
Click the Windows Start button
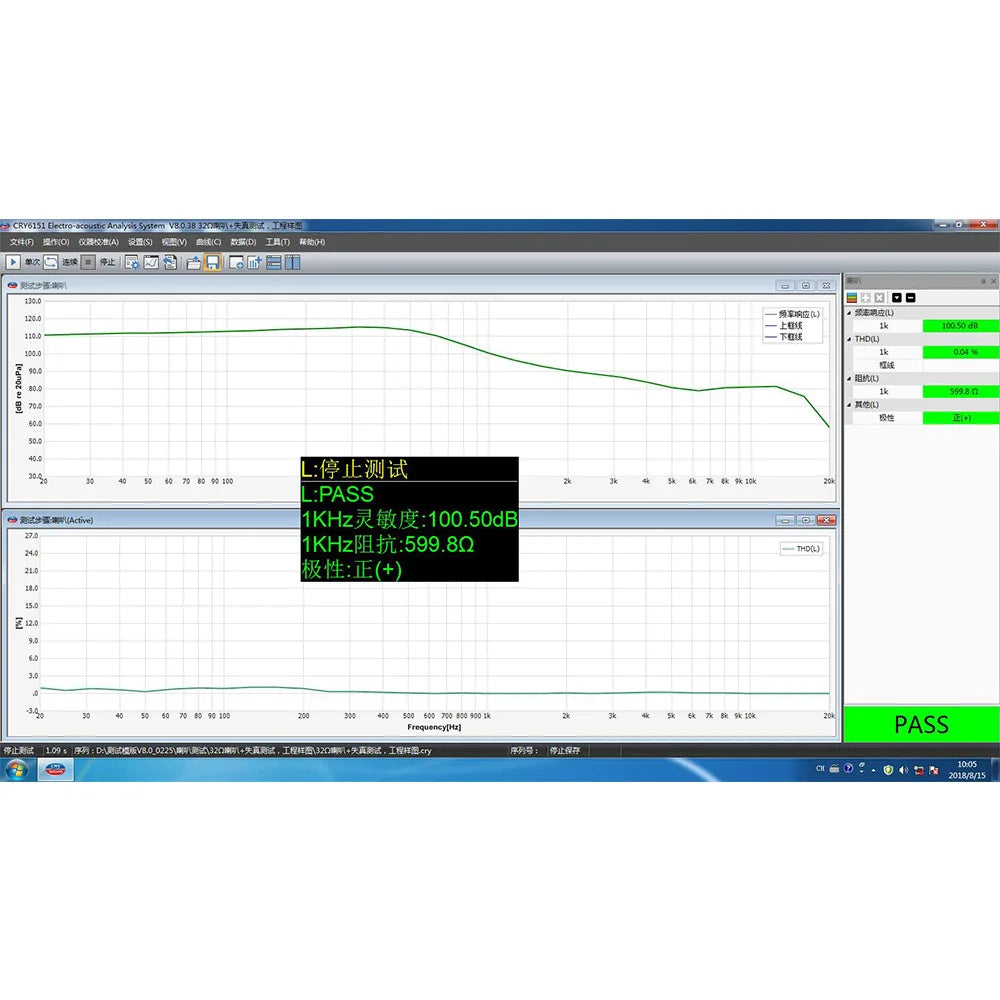pos(17,769)
